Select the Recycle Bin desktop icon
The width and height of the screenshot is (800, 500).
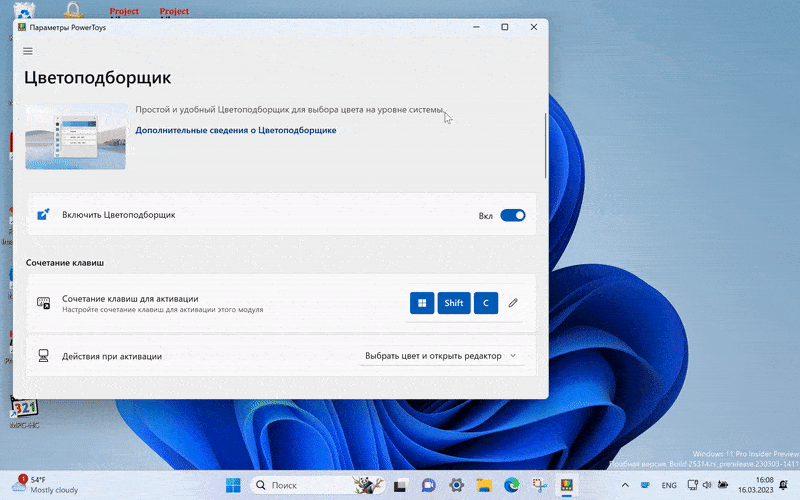pyautogui.click(x=23, y=10)
